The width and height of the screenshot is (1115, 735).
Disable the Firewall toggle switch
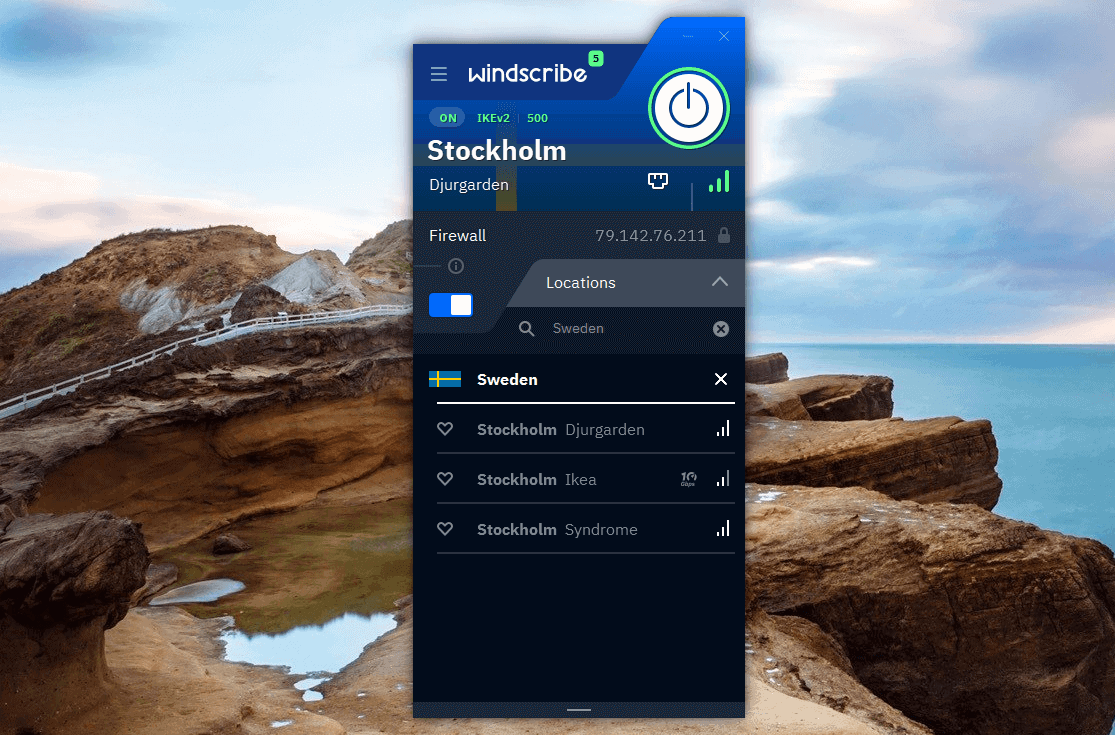pos(451,305)
